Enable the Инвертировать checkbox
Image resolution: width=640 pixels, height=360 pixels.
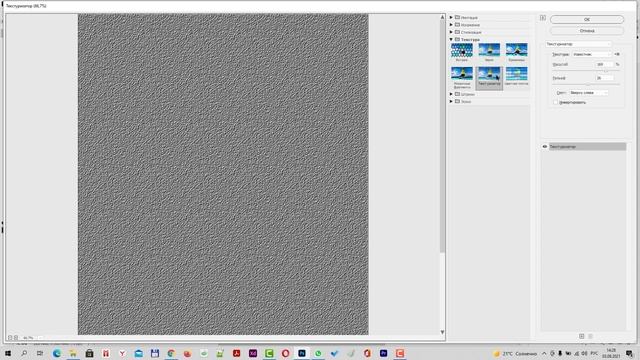pyautogui.click(x=555, y=102)
